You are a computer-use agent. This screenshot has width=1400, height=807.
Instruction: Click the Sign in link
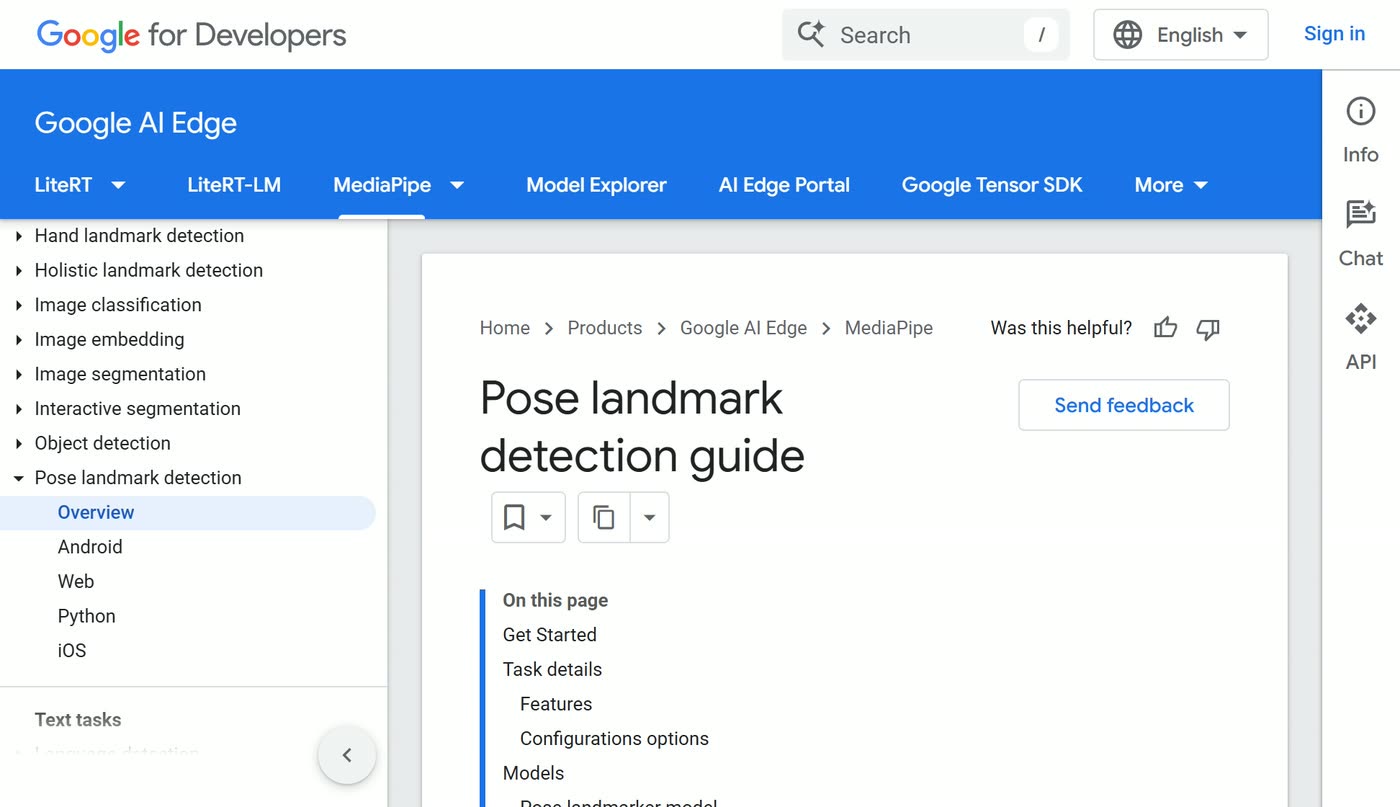coord(1334,34)
